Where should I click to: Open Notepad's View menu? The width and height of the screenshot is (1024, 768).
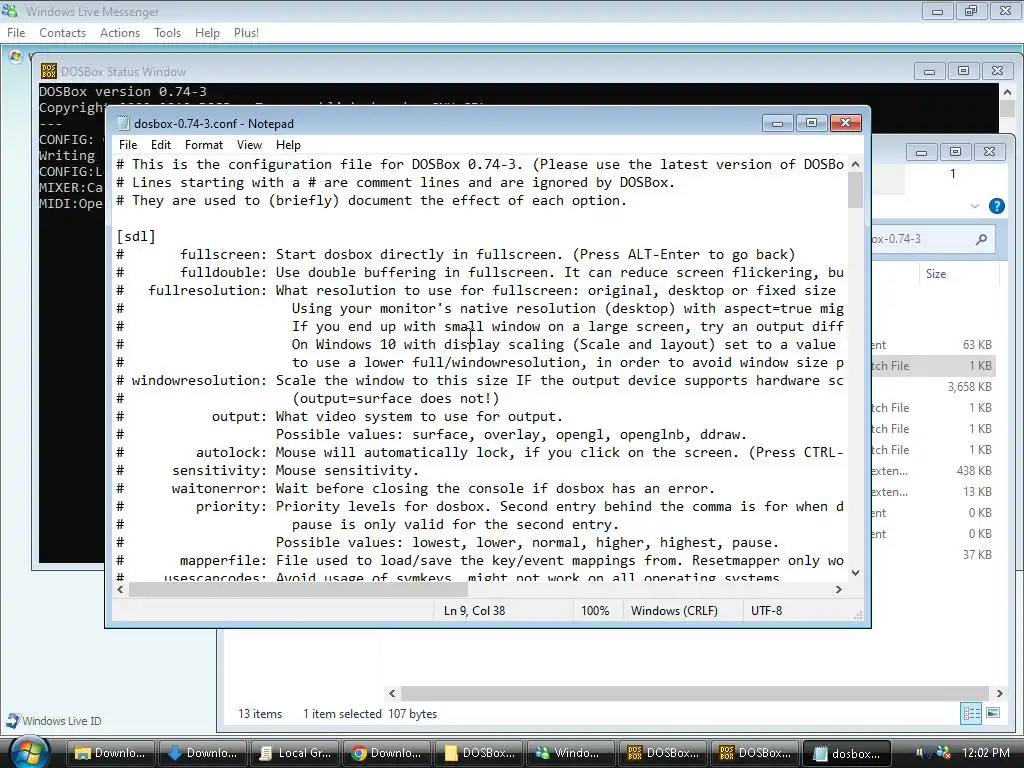249,145
